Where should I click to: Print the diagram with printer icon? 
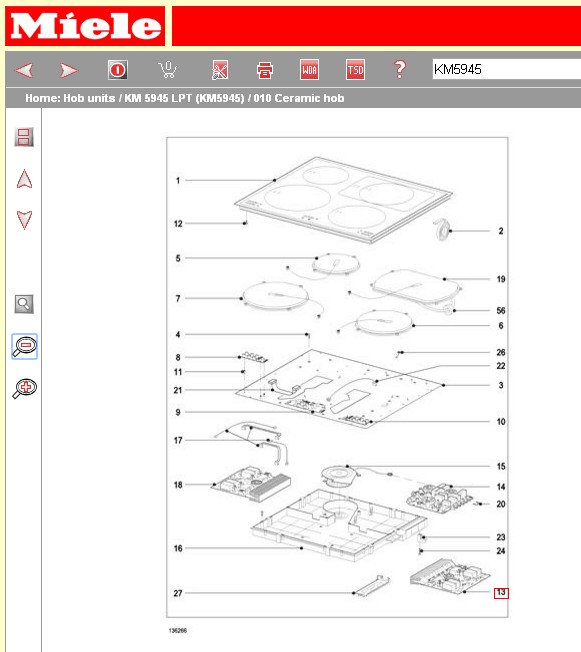(x=265, y=70)
